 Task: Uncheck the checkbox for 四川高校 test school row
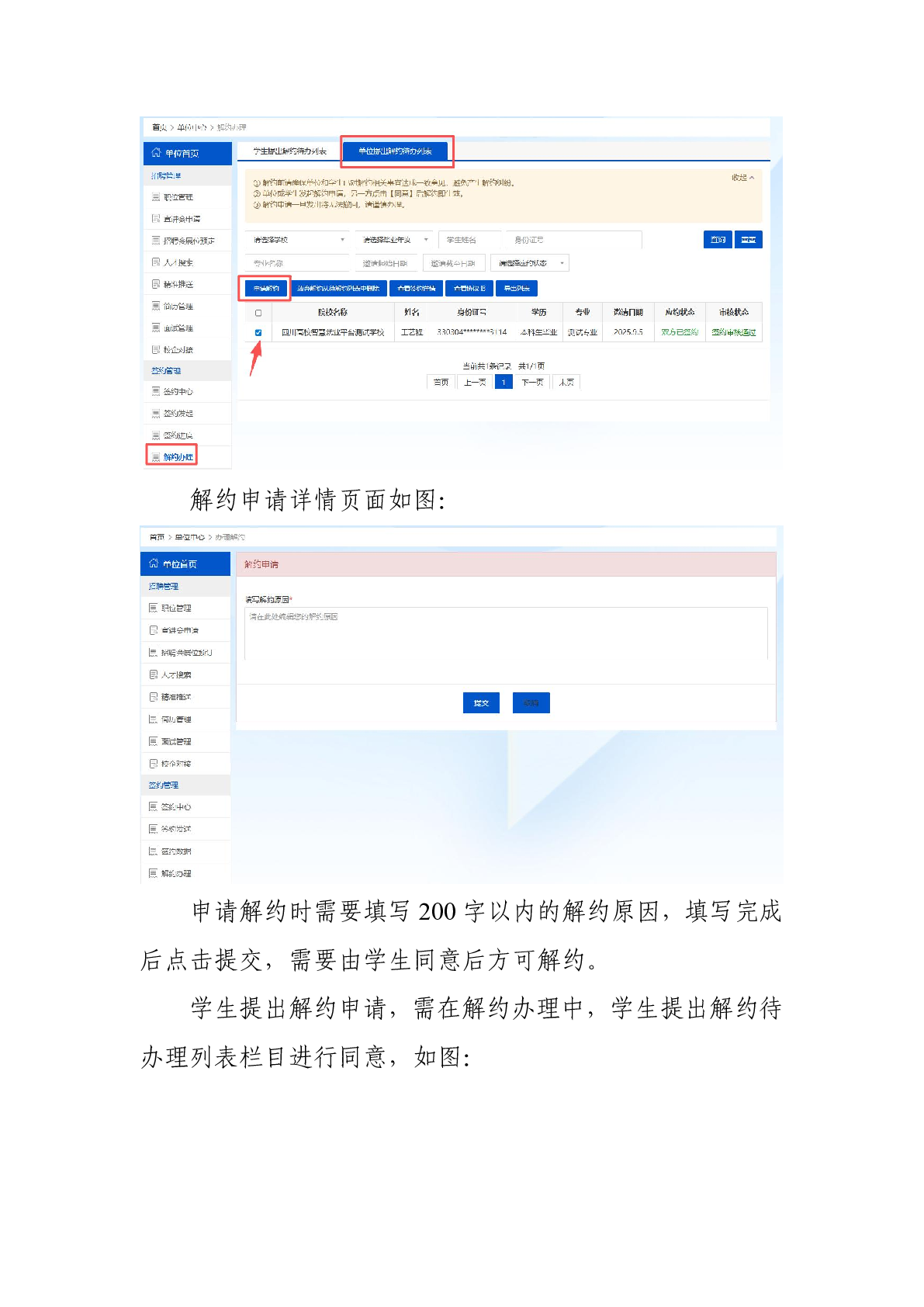pyautogui.click(x=258, y=332)
